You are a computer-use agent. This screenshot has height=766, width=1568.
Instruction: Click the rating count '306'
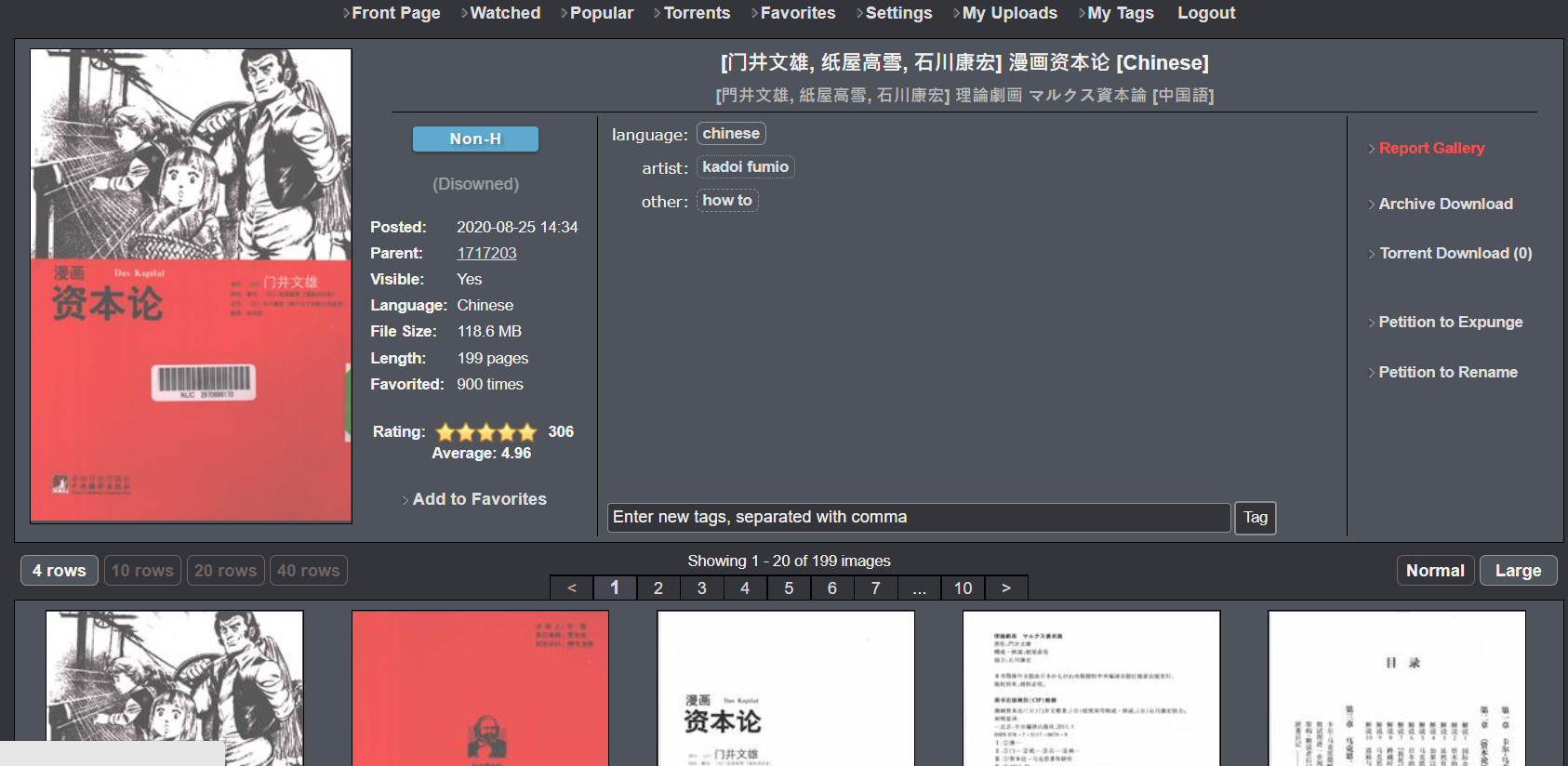[561, 431]
